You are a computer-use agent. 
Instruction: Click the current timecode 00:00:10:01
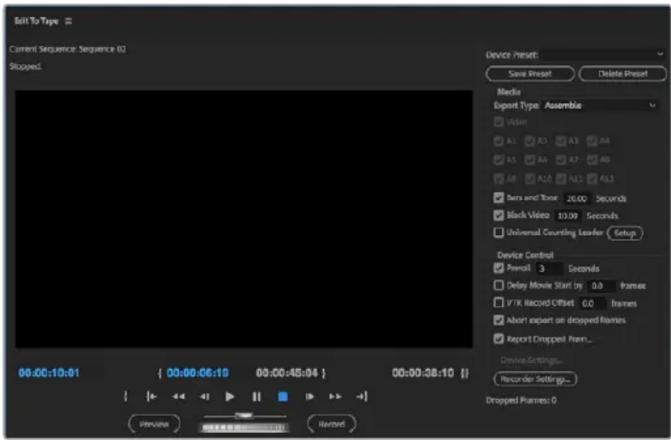tap(49, 373)
